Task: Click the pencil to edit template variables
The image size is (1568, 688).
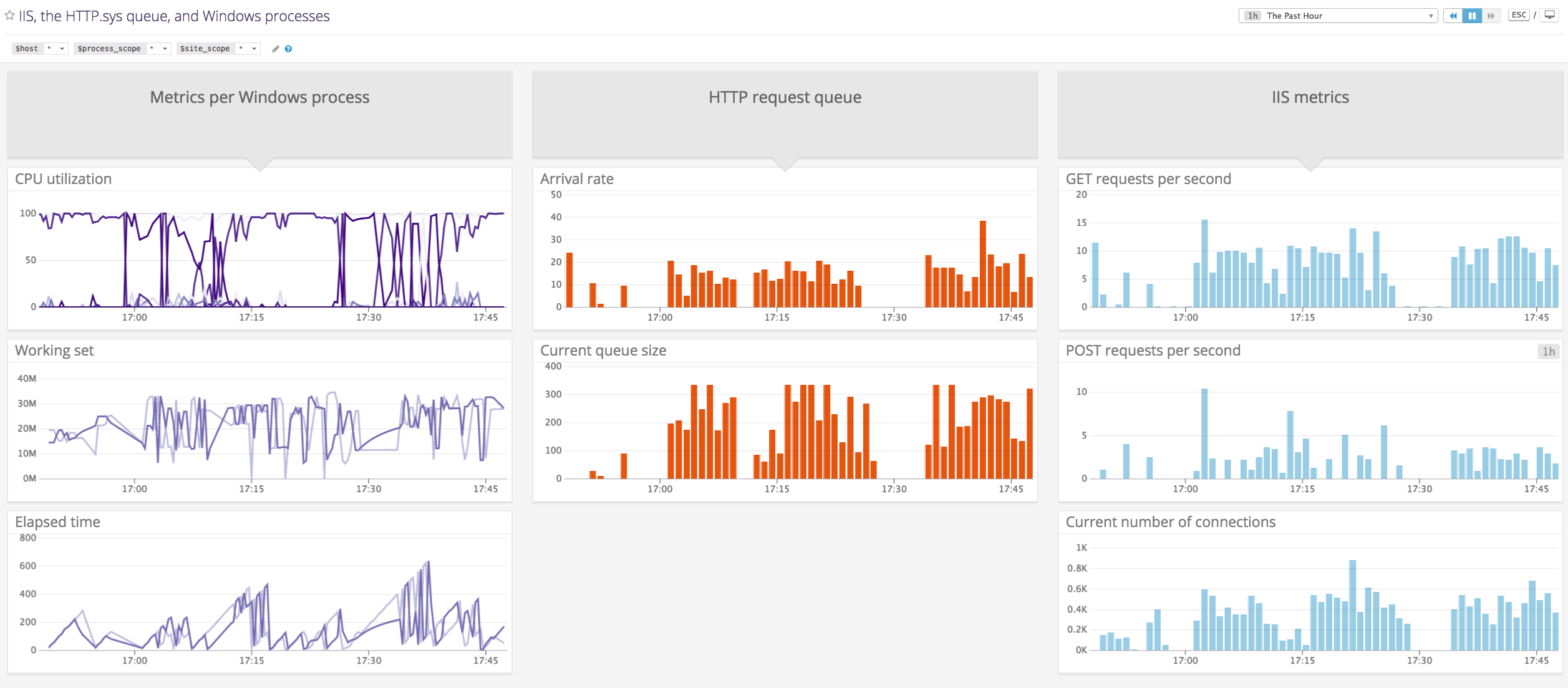Action: coord(274,49)
